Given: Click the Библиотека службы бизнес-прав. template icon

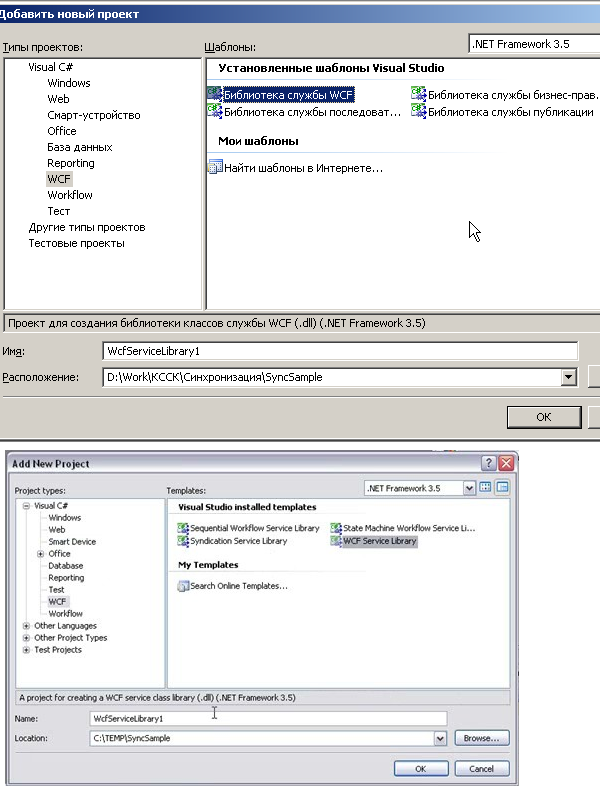Looking at the screenshot, I should tap(419, 94).
